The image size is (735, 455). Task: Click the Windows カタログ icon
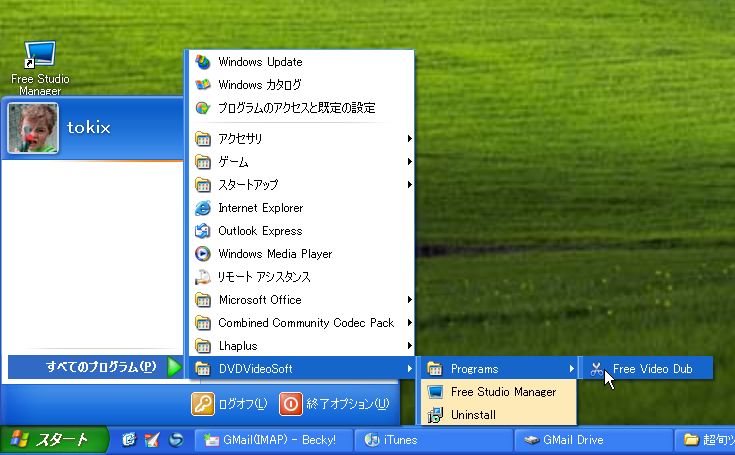pos(203,85)
